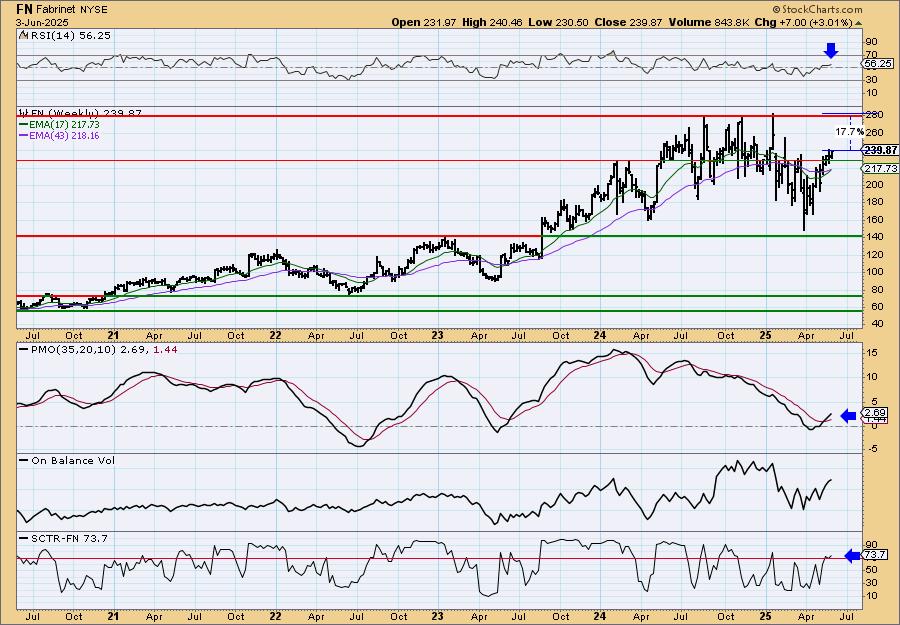Click the year 25 label beneath the SCTR panel

[766, 616]
